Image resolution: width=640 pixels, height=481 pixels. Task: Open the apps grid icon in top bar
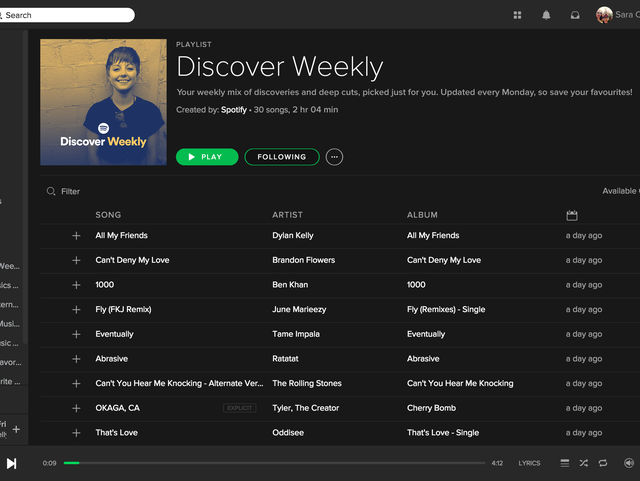click(517, 15)
